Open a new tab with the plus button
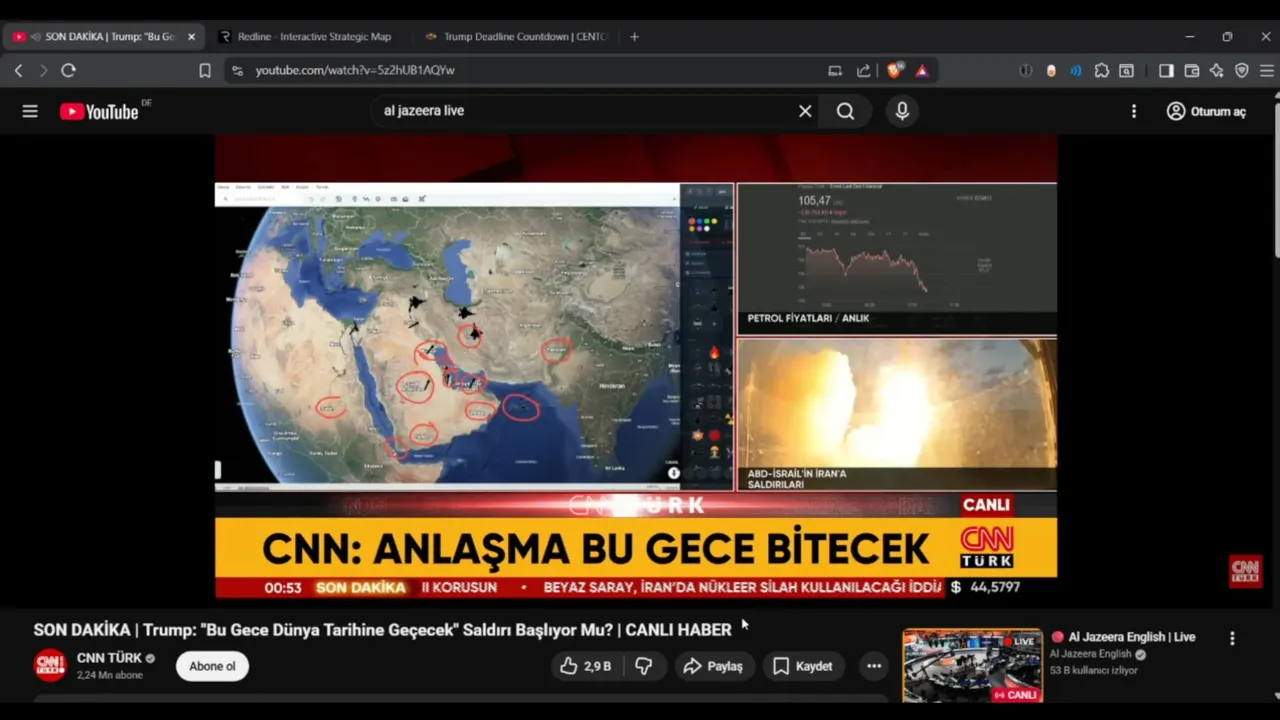This screenshot has height=720, width=1280. click(634, 37)
